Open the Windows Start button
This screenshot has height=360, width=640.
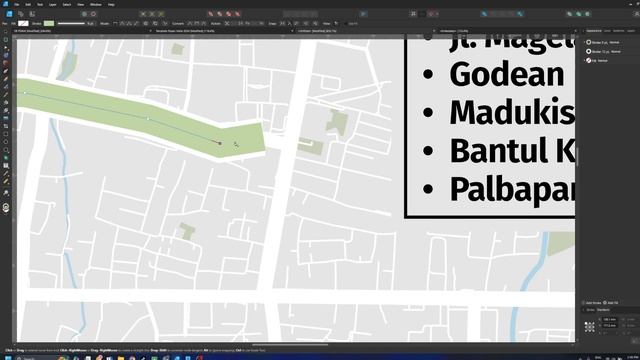point(8,358)
